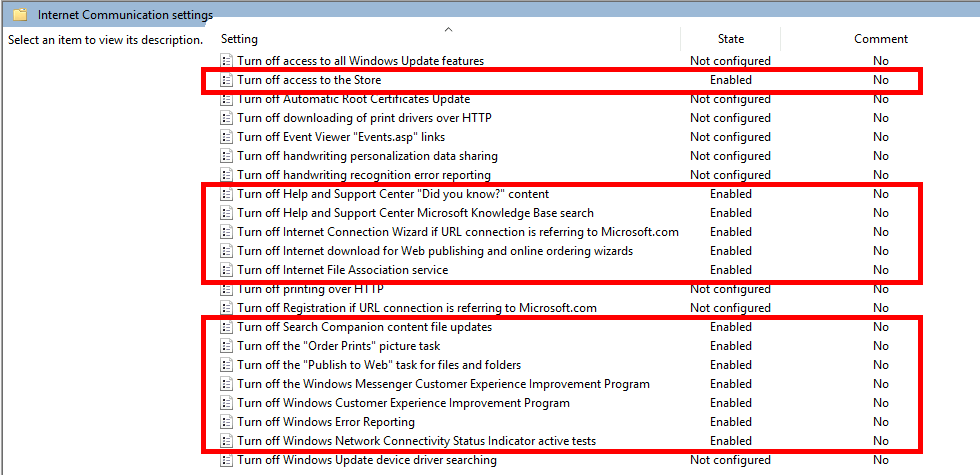
Task: Click Enabled state of "Order Prints" picture task
Action: click(x=731, y=346)
